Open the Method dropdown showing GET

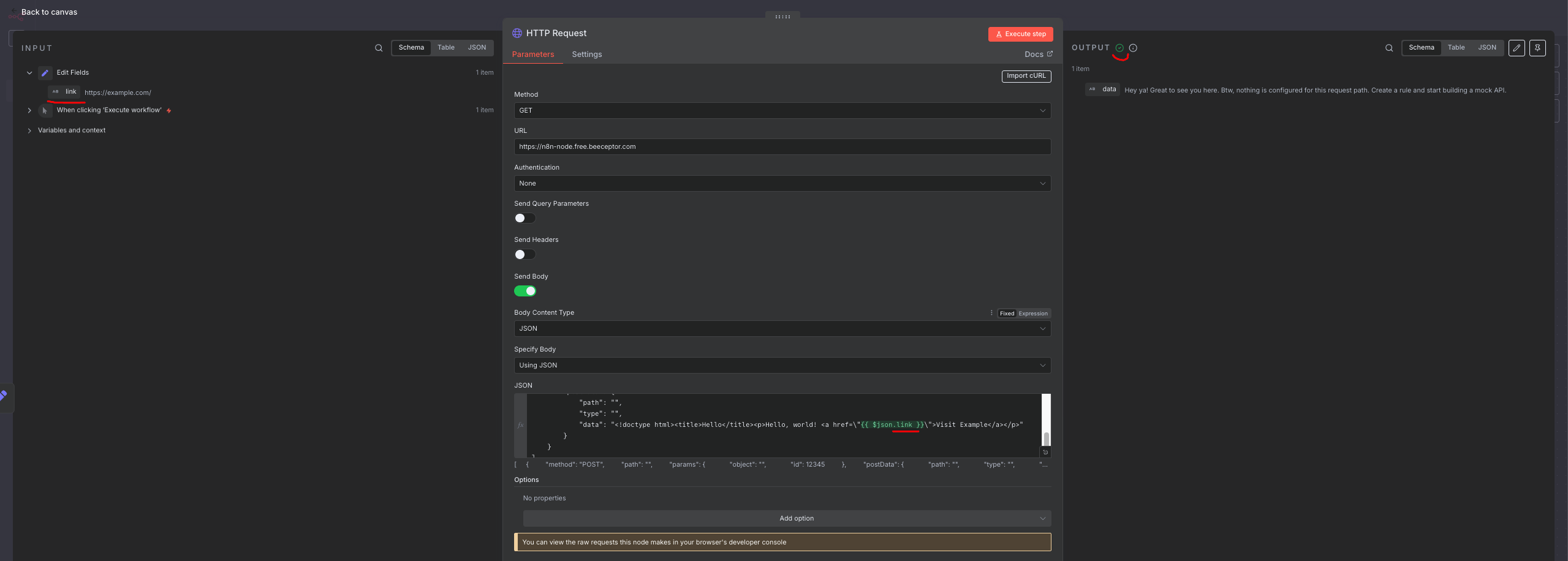click(x=782, y=111)
